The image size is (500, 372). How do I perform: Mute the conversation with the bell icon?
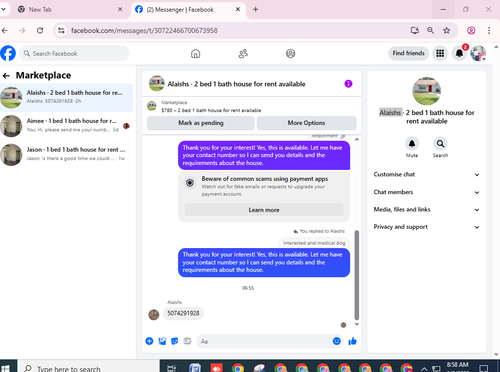412,144
